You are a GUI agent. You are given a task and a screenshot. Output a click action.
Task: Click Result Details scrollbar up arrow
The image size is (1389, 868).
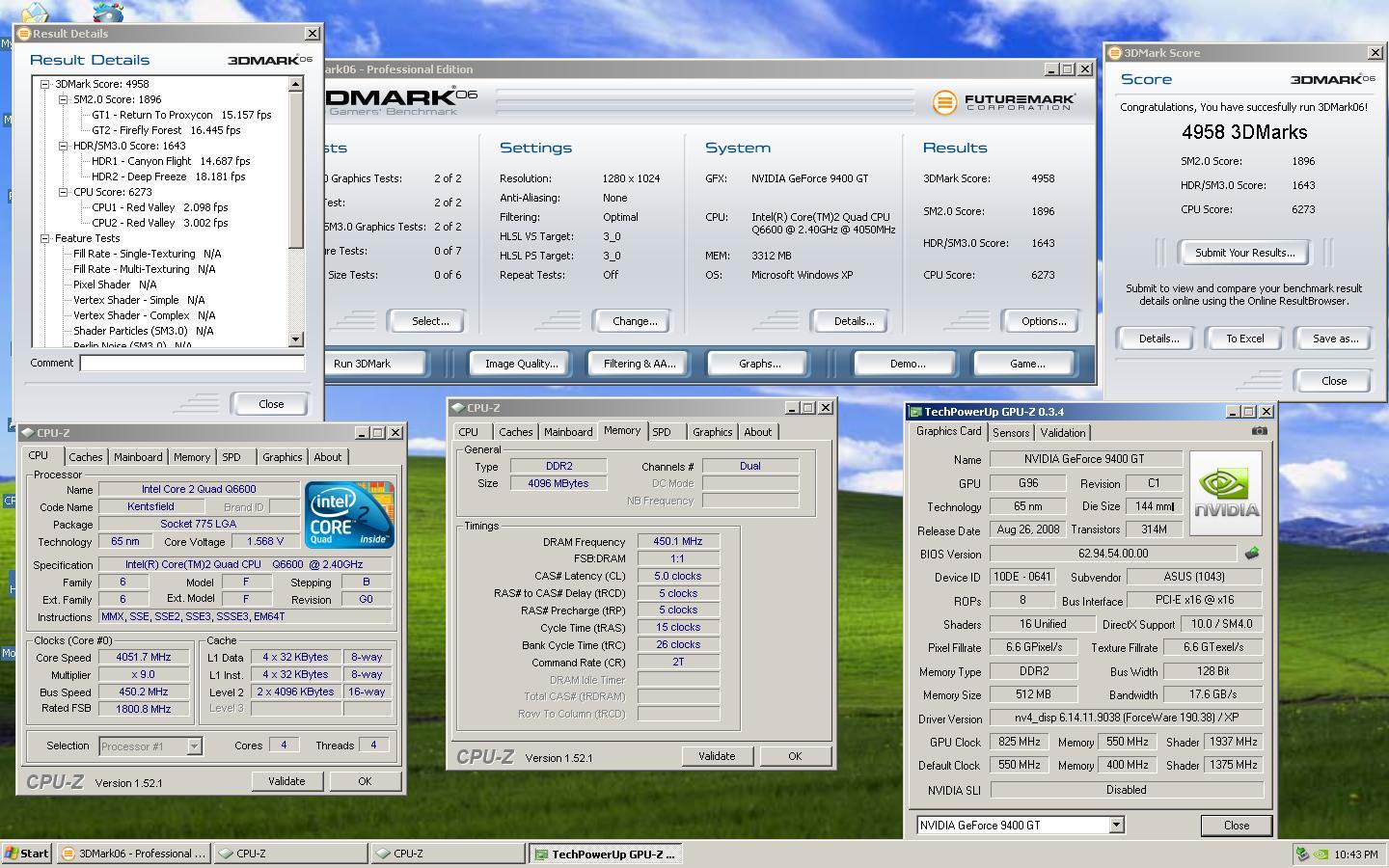[x=296, y=84]
